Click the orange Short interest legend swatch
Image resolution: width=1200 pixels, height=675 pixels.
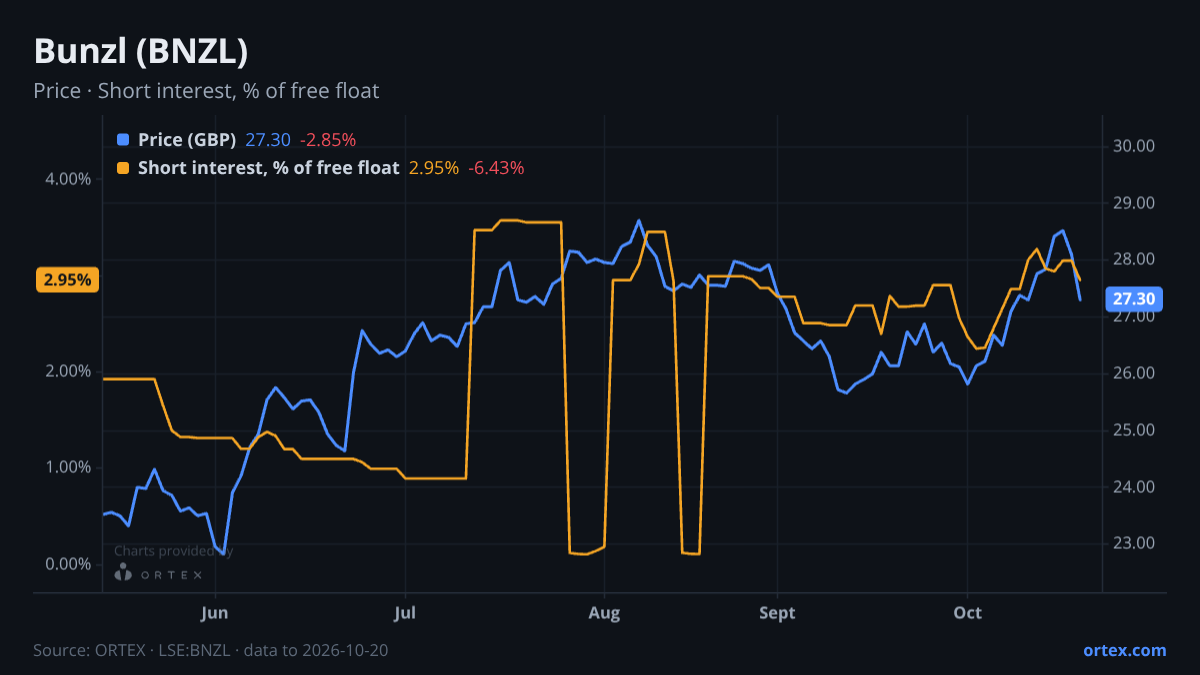coord(123,168)
